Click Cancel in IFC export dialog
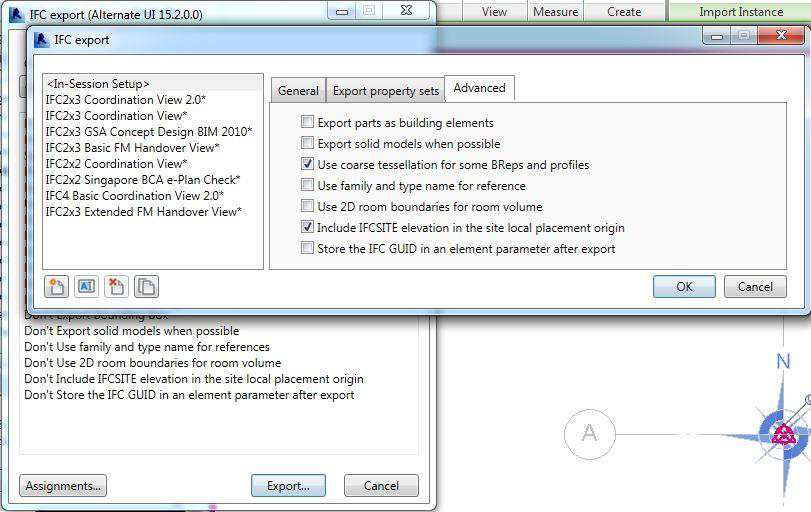811x512 pixels. [x=755, y=287]
